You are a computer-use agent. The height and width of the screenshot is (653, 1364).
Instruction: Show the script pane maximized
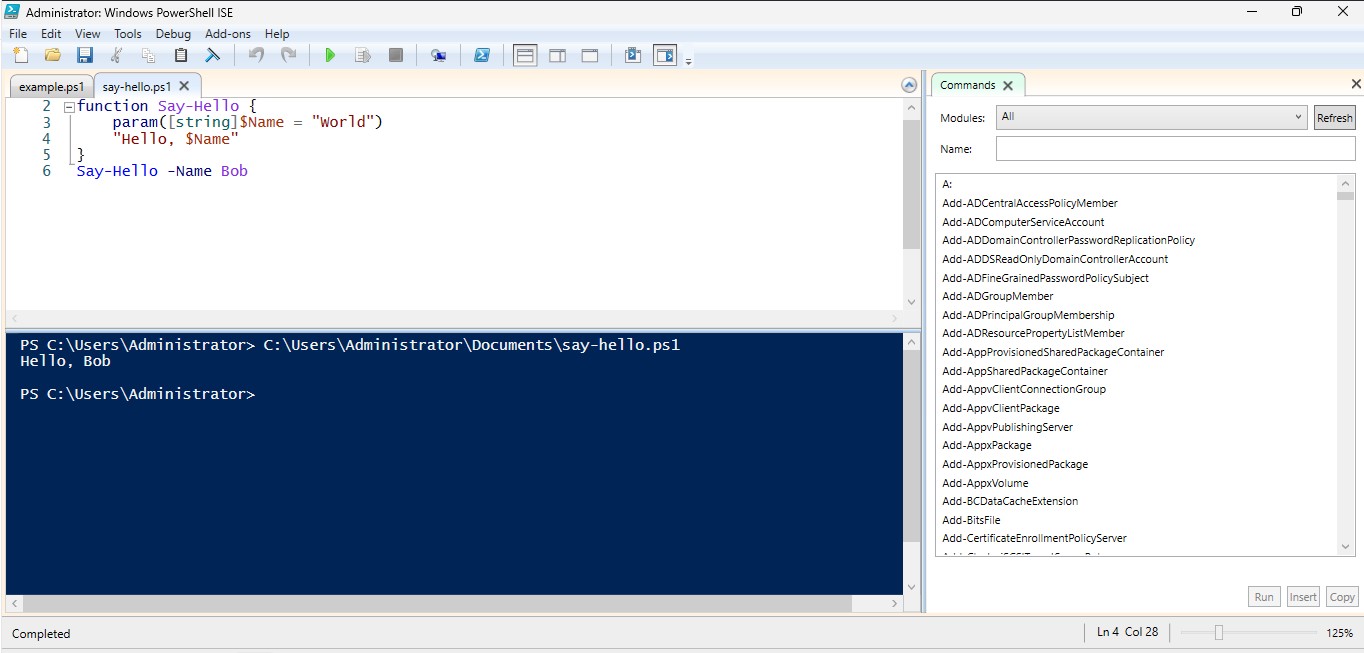590,55
